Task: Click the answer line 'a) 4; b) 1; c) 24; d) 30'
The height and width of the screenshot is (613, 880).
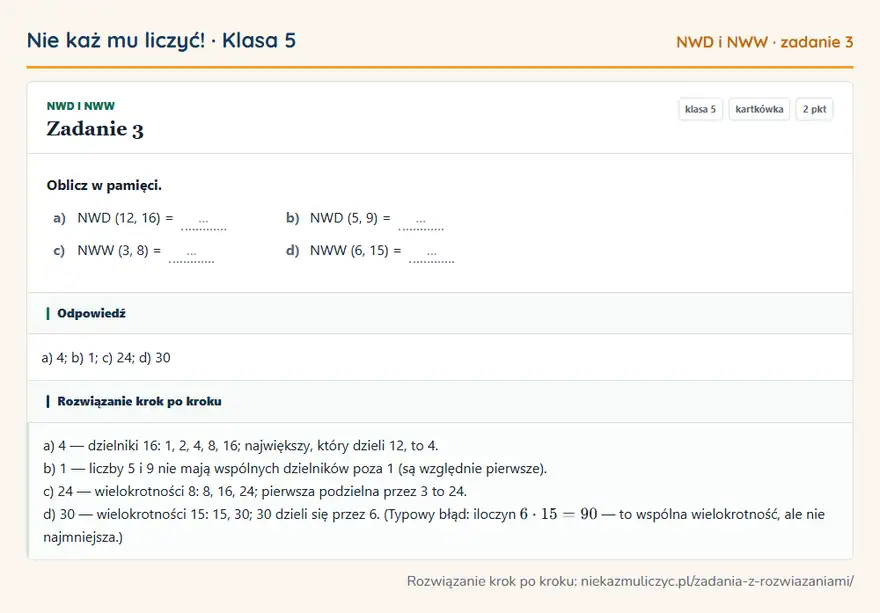Action: (x=106, y=358)
